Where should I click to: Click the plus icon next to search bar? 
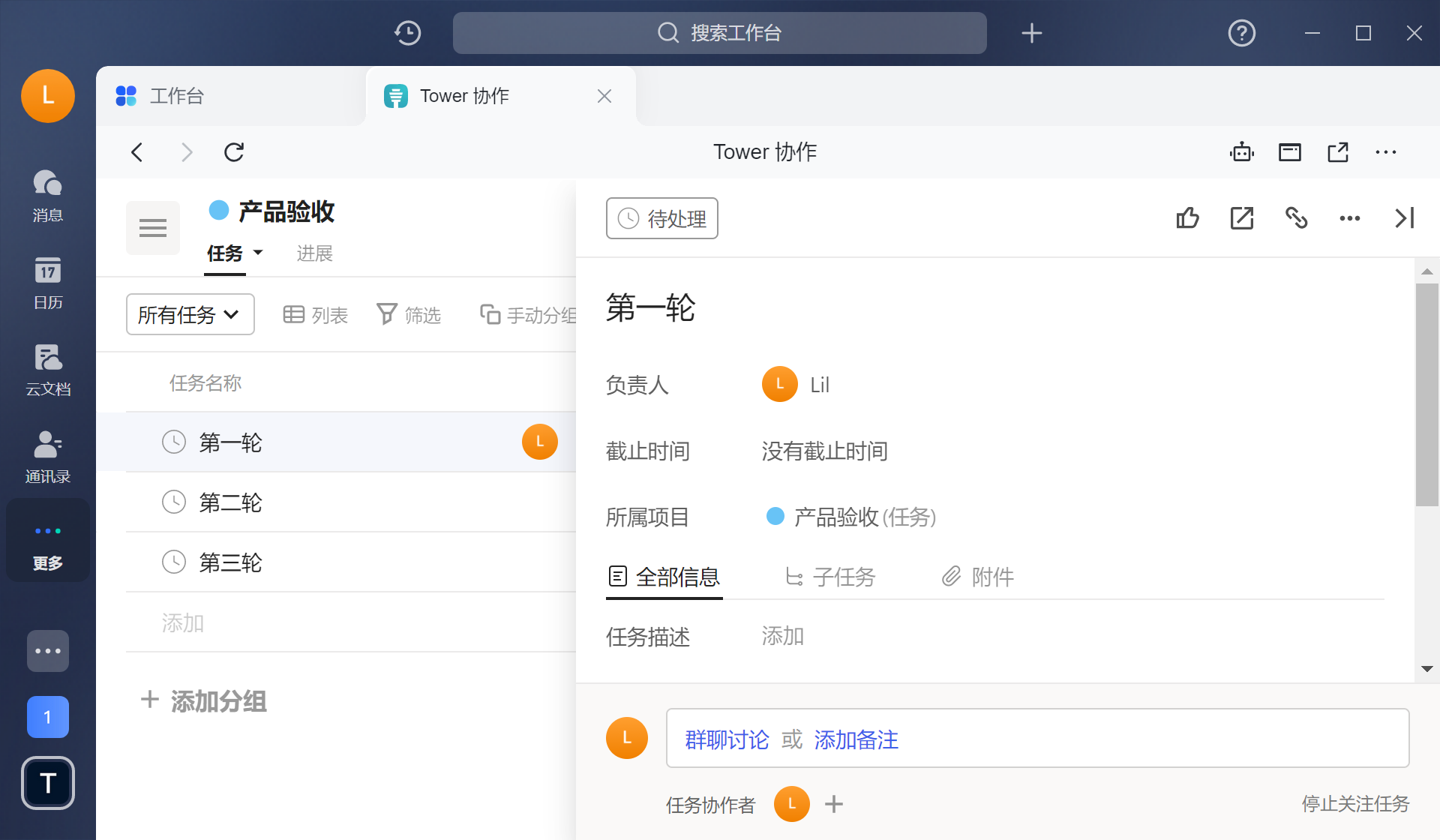[1032, 33]
